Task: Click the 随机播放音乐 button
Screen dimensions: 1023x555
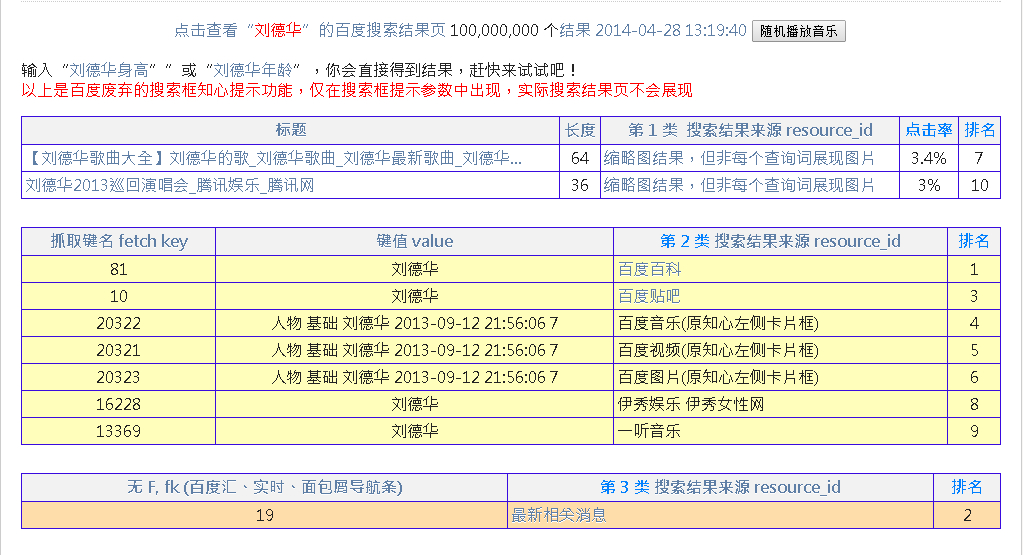Action: click(x=798, y=31)
